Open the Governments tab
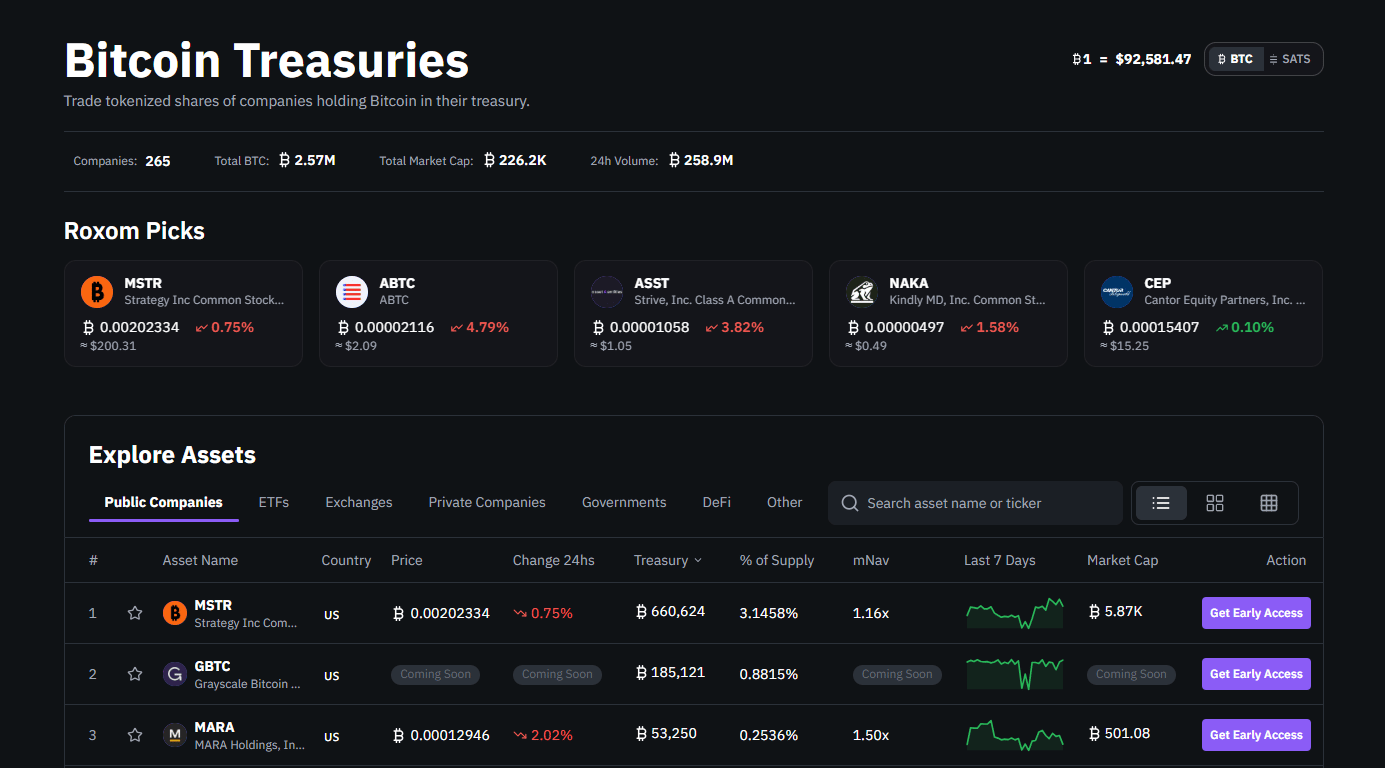 coord(624,502)
